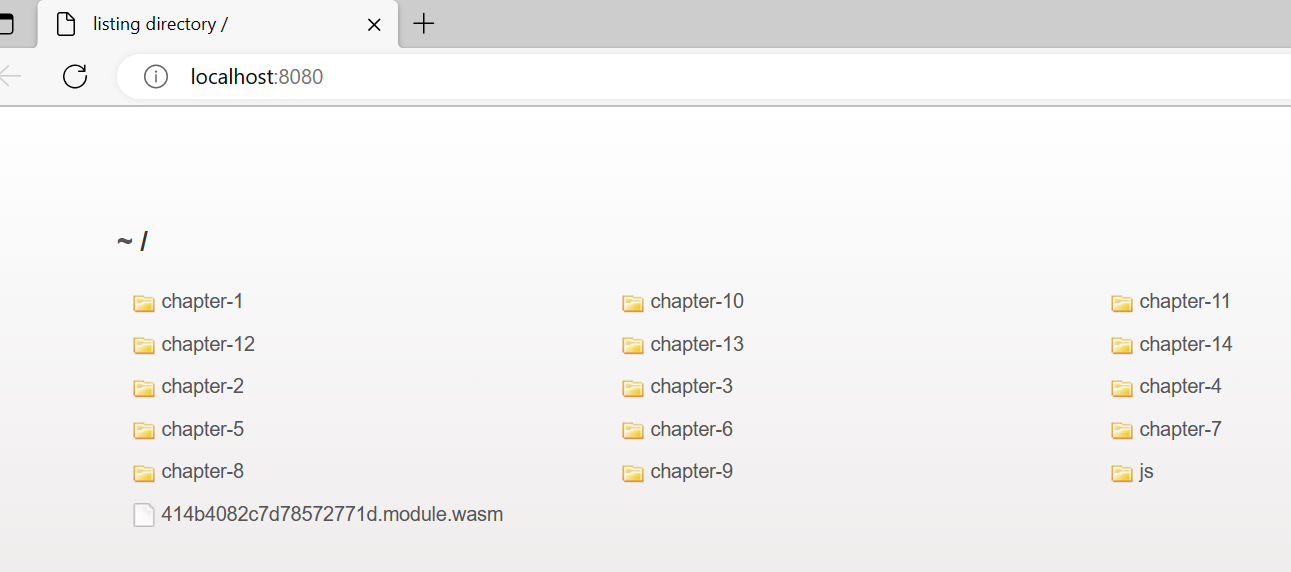The height and width of the screenshot is (572, 1291).
Task: Open the chapter-3 directory link
Action: (x=691, y=386)
